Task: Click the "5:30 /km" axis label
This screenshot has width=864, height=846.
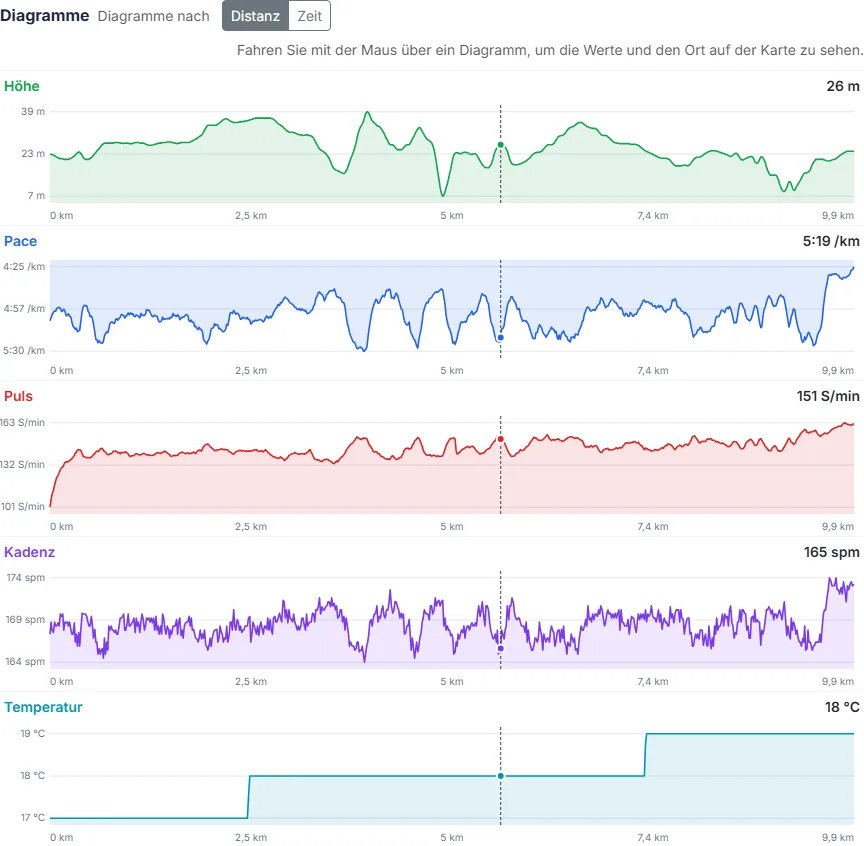Action: (24, 351)
